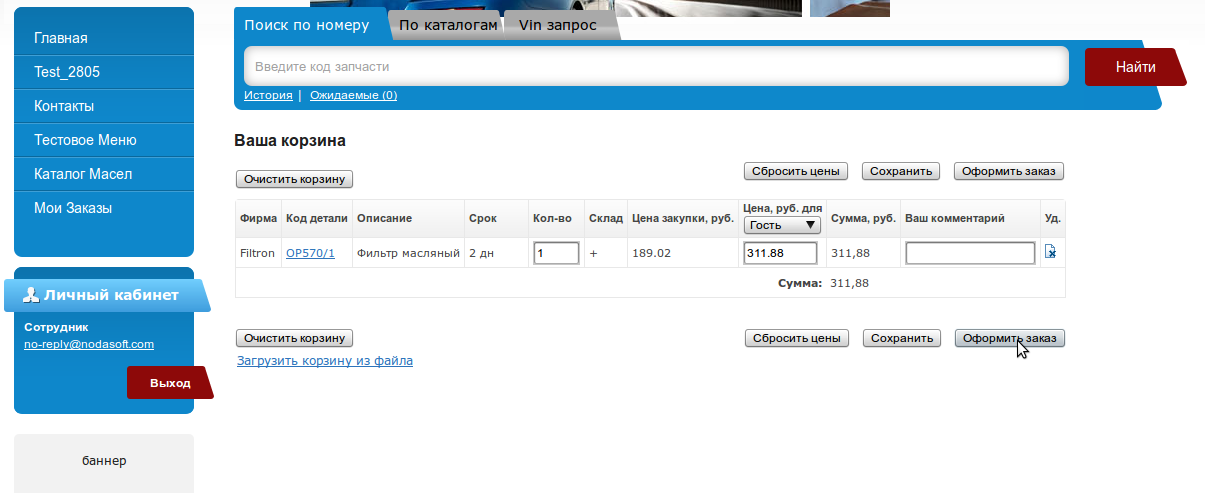Select the Поиск по номеру tab
Image resolution: width=1205 pixels, height=493 pixels.
click(306, 25)
